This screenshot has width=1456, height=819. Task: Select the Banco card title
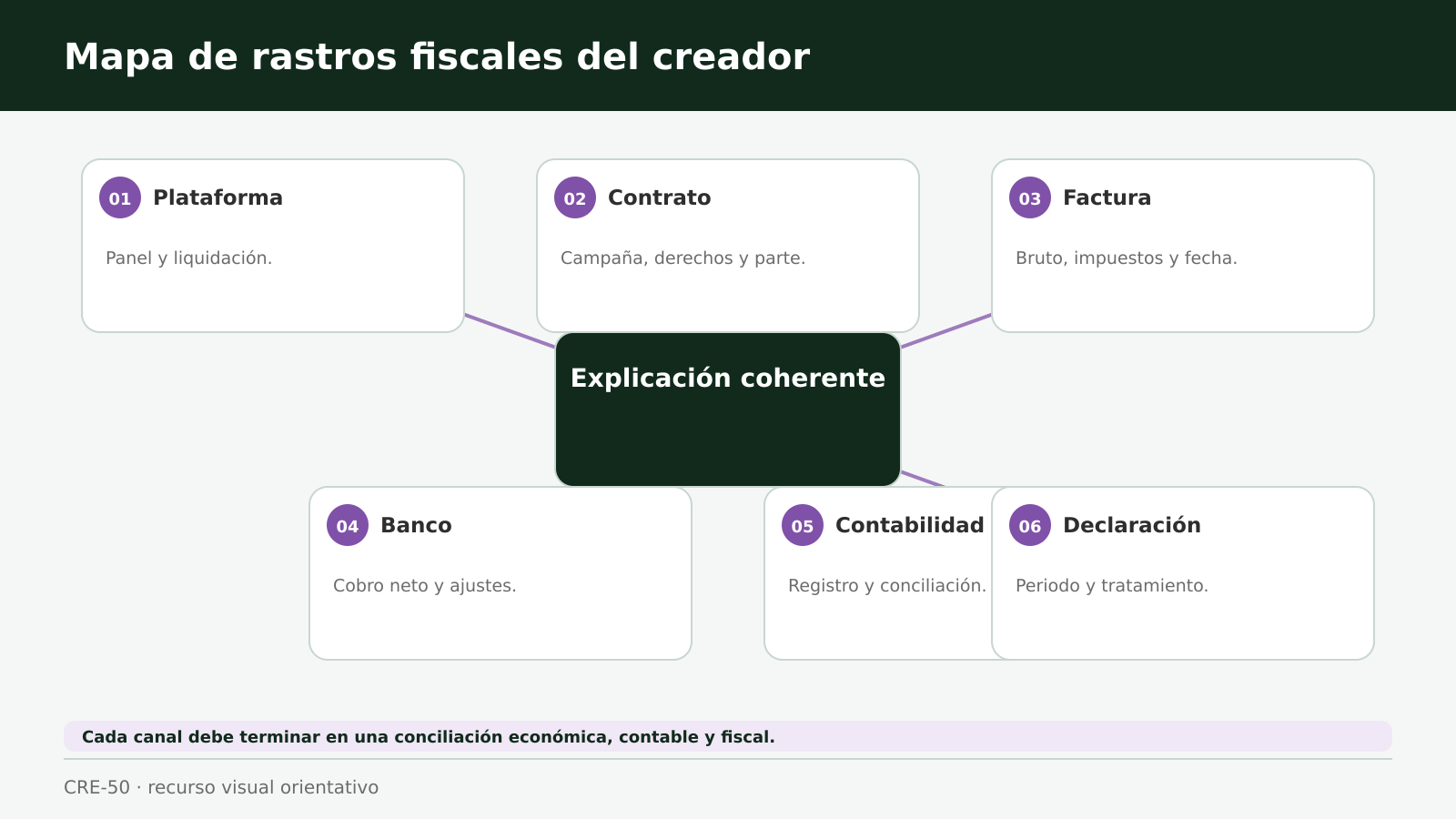click(416, 525)
